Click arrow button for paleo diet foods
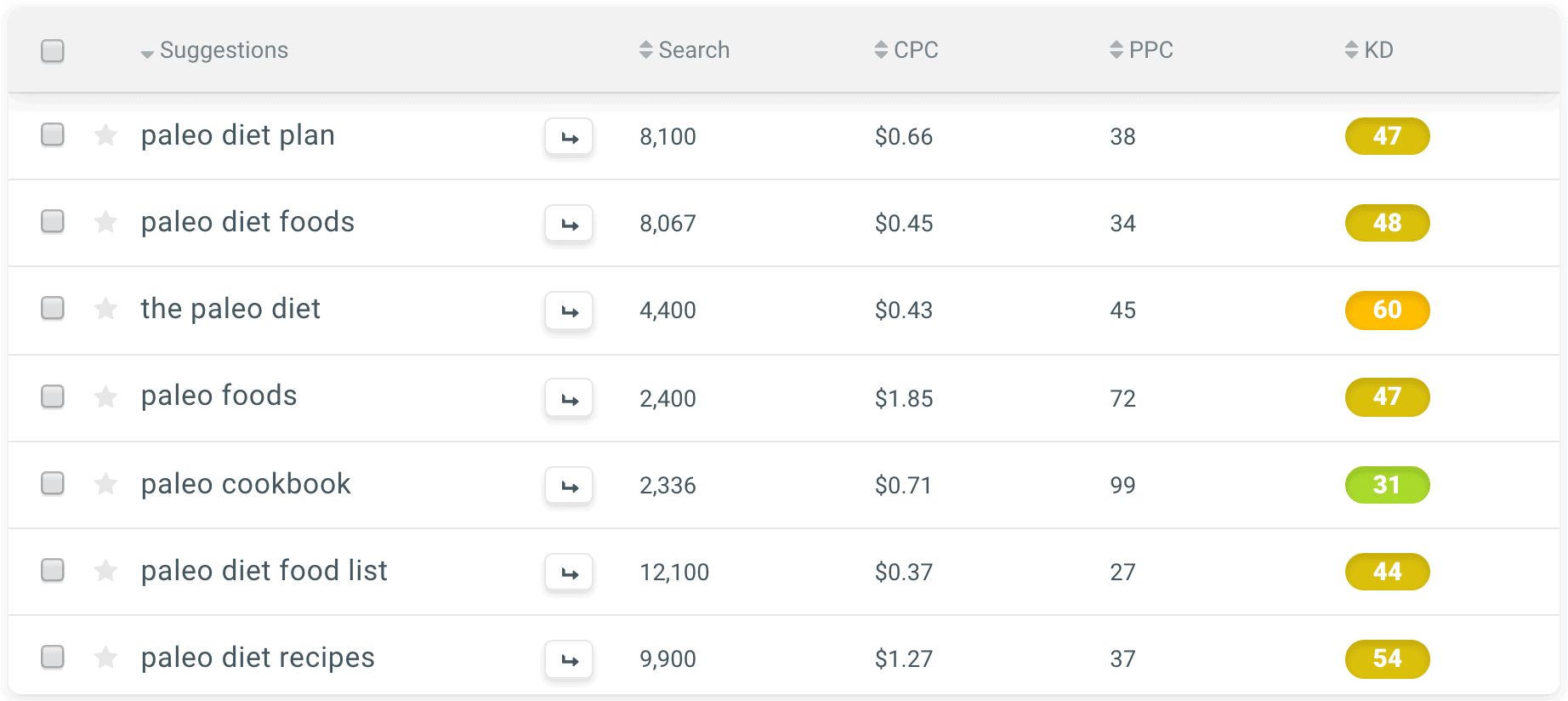 click(x=569, y=224)
